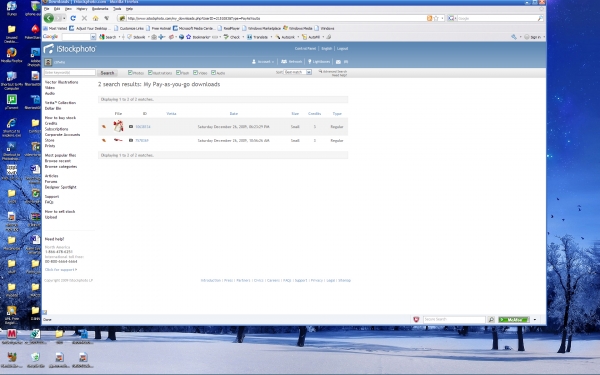Uncheck the Photos filter checkbox

[130, 72]
